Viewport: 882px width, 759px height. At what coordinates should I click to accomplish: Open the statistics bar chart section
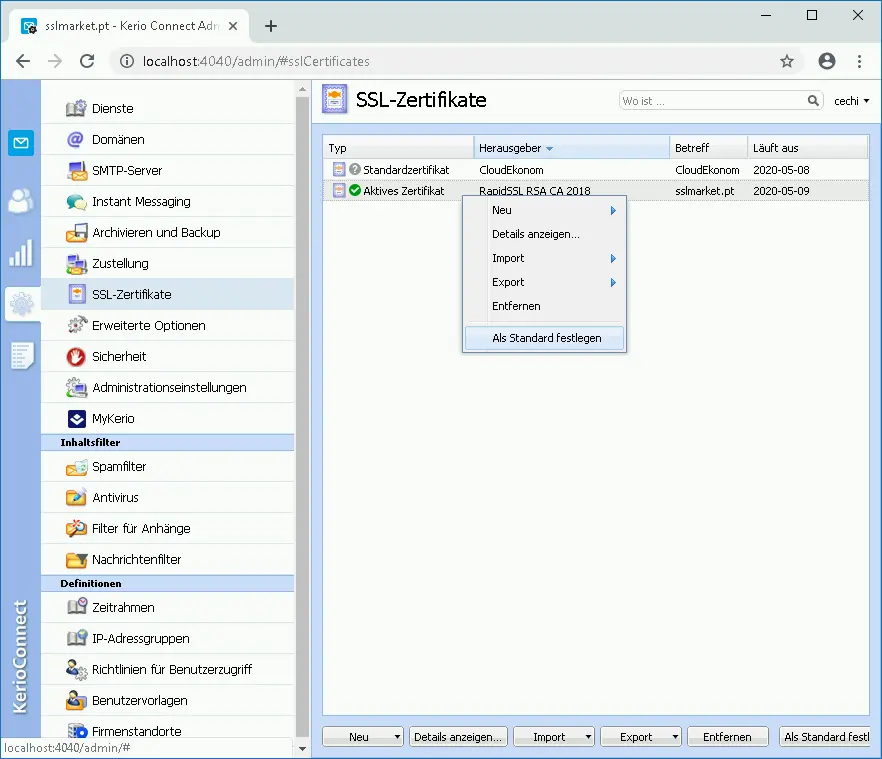21,253
